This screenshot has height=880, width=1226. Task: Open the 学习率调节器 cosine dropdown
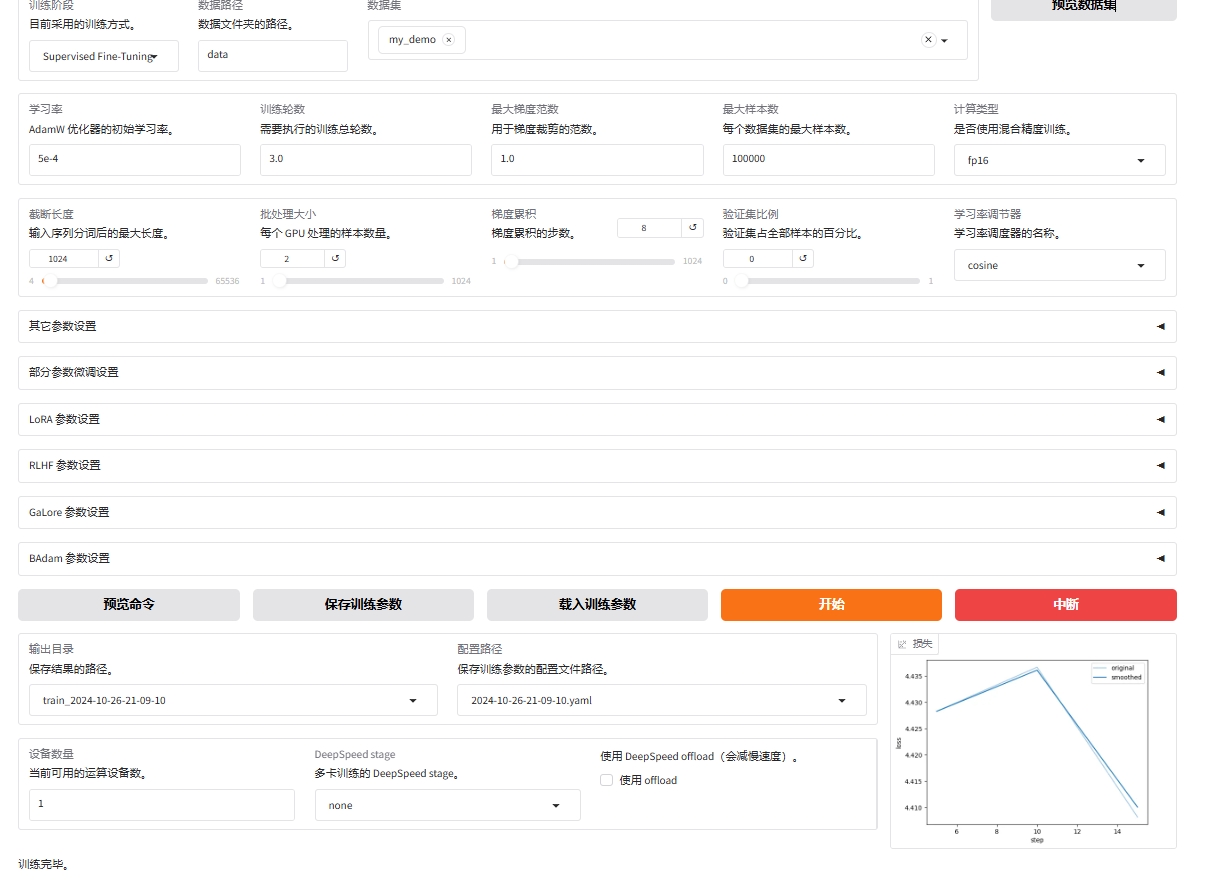(1059, 266)
